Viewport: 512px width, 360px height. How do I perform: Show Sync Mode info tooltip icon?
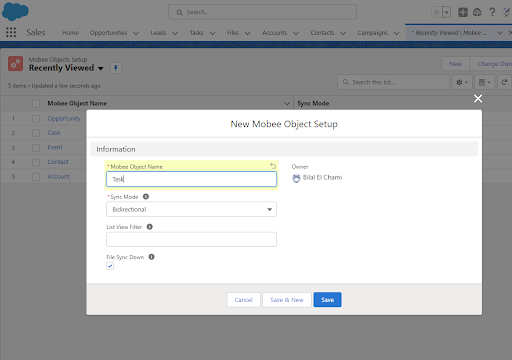tap(146, 197)
